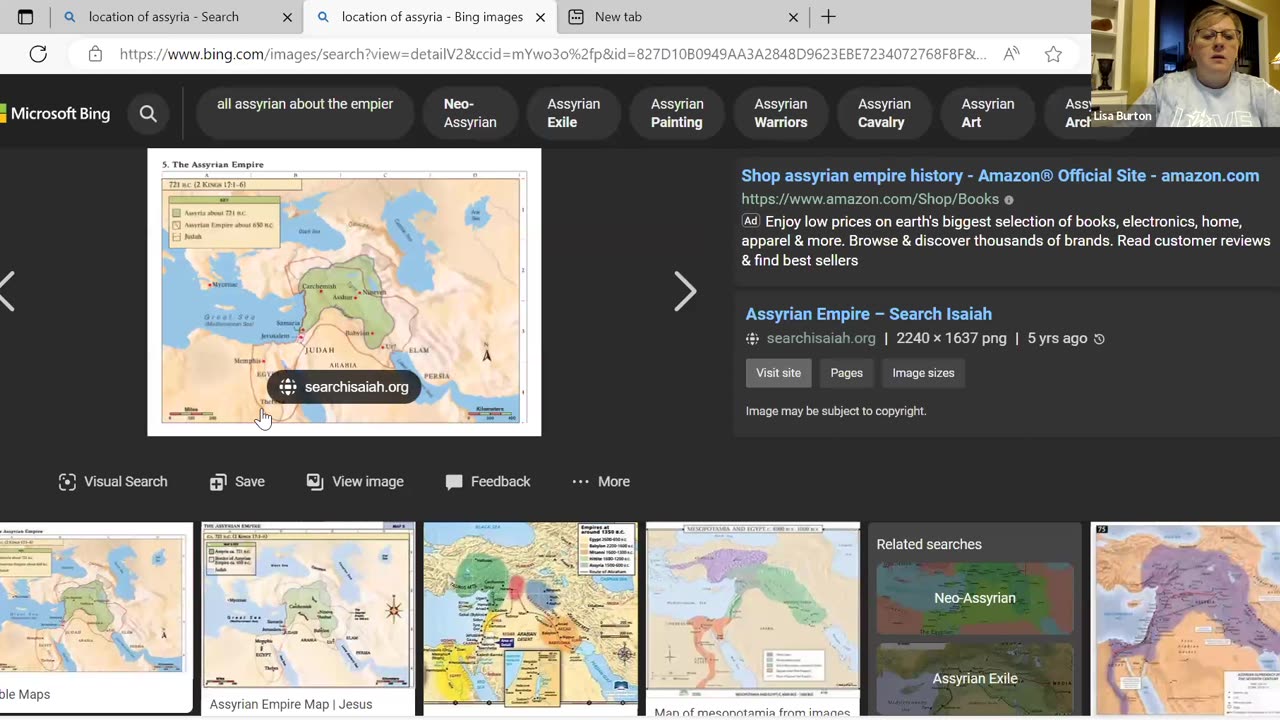Screen dimensions: 1280x720
Task: Close the 'New tab' tab
Action: (x=793, y=17)
